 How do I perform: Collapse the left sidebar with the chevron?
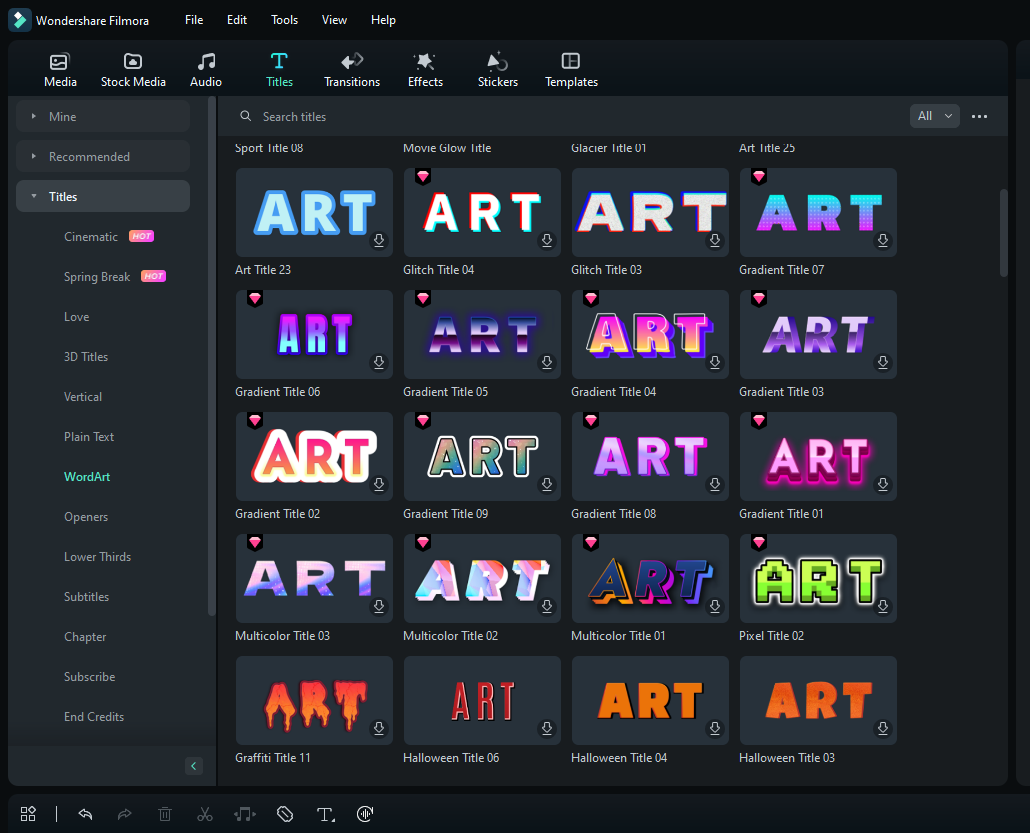(x=193, y=765)
